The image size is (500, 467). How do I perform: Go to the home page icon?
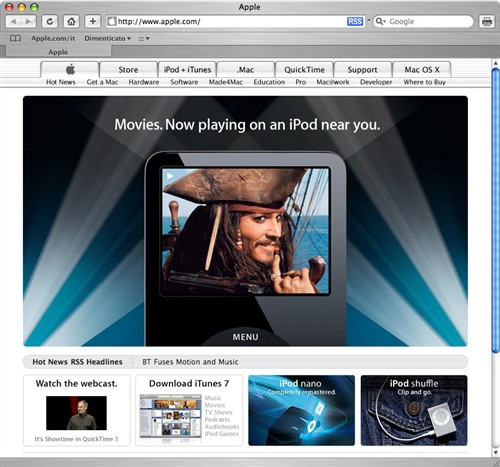click(71, 21)
